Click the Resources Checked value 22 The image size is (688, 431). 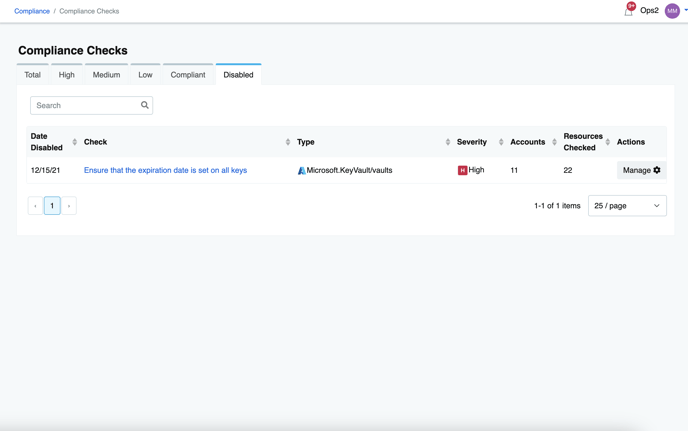pyautogui.click(x=568, y=170)
